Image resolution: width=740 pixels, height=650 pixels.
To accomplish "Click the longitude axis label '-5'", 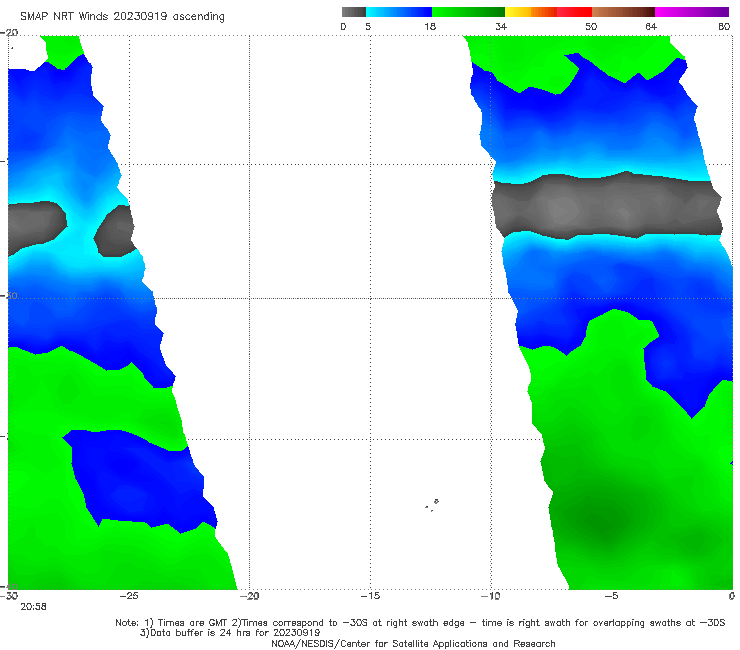I will point(611,596).
